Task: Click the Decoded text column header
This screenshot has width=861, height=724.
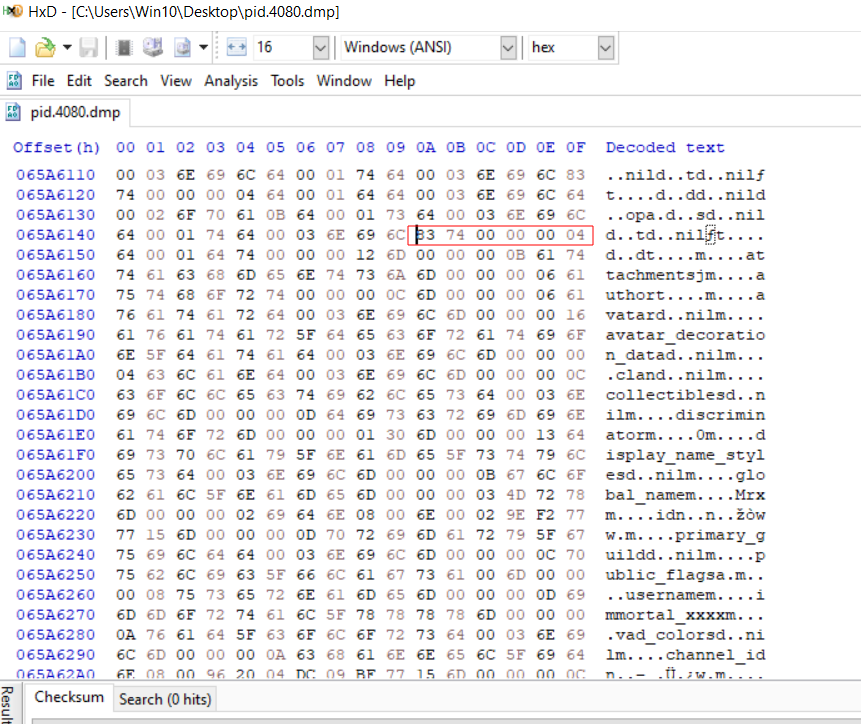Action: 665,148
